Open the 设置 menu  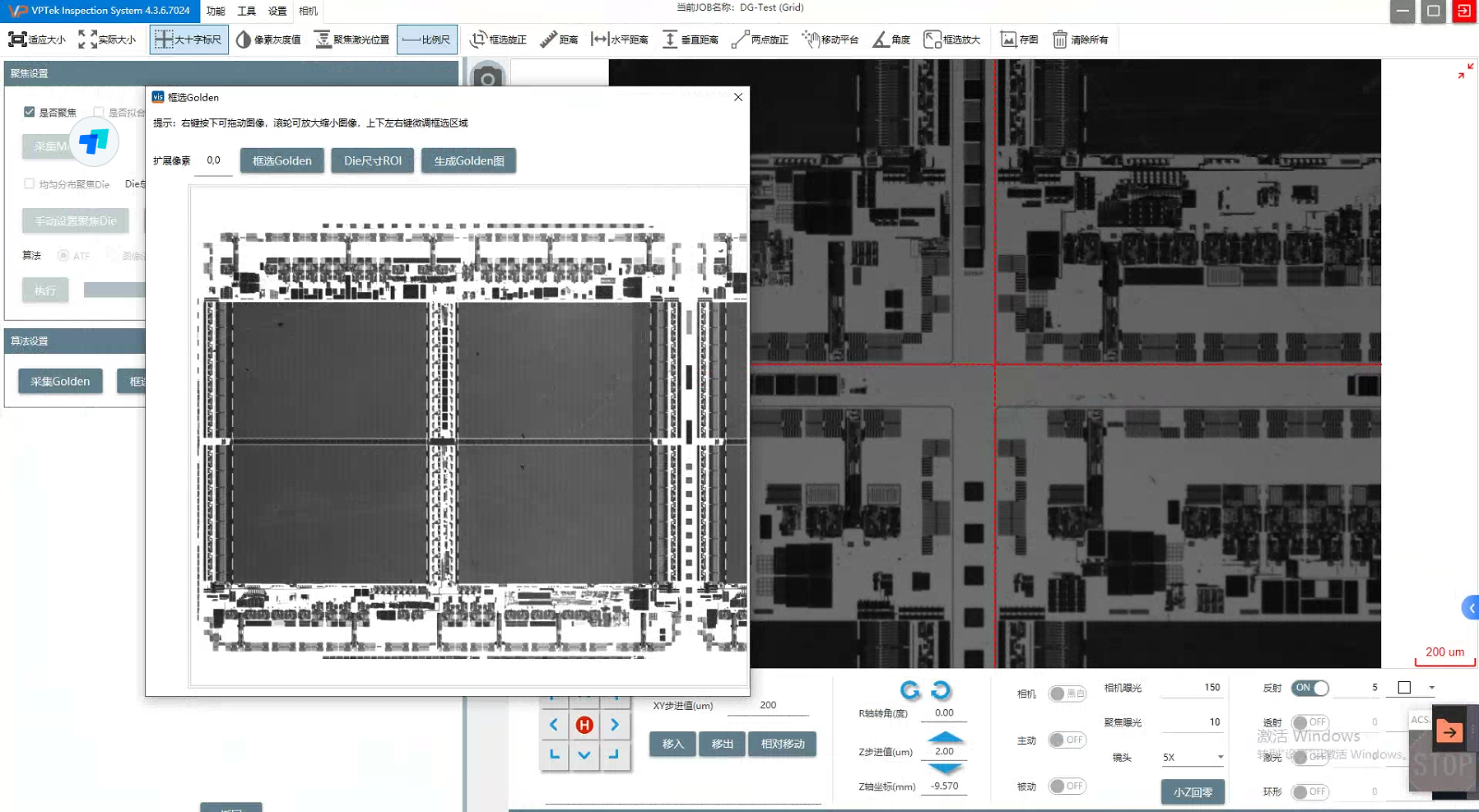(x=277, y=11)
